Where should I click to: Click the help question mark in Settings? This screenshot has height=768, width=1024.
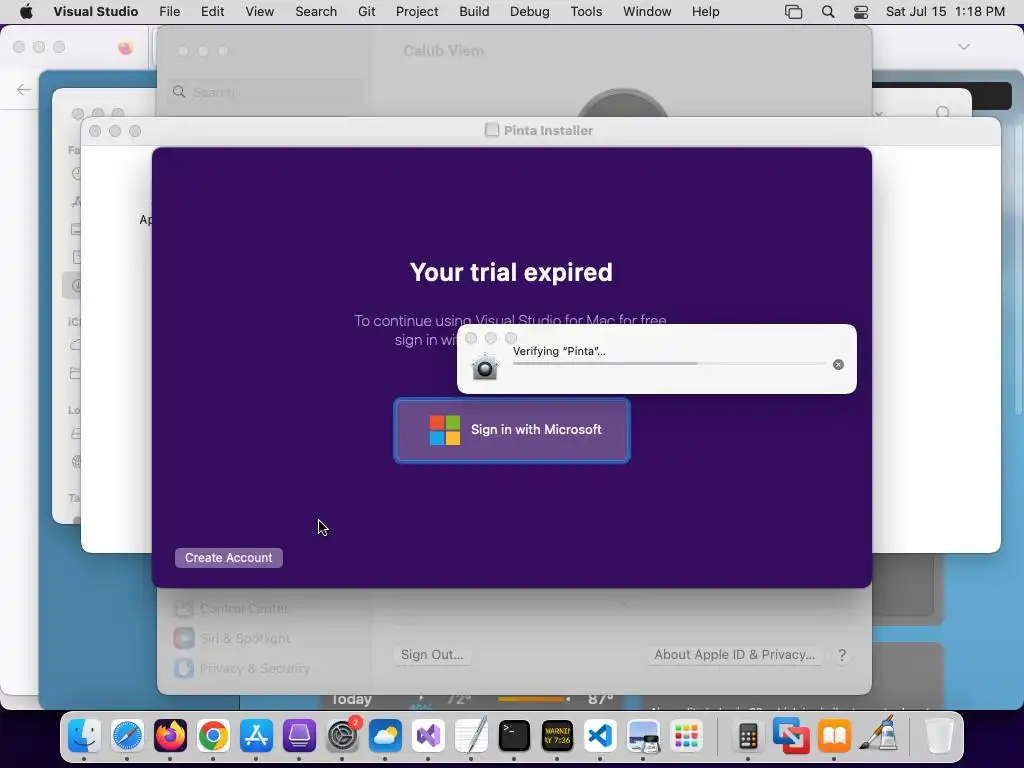pyautogui.click(x=842, y=655)
